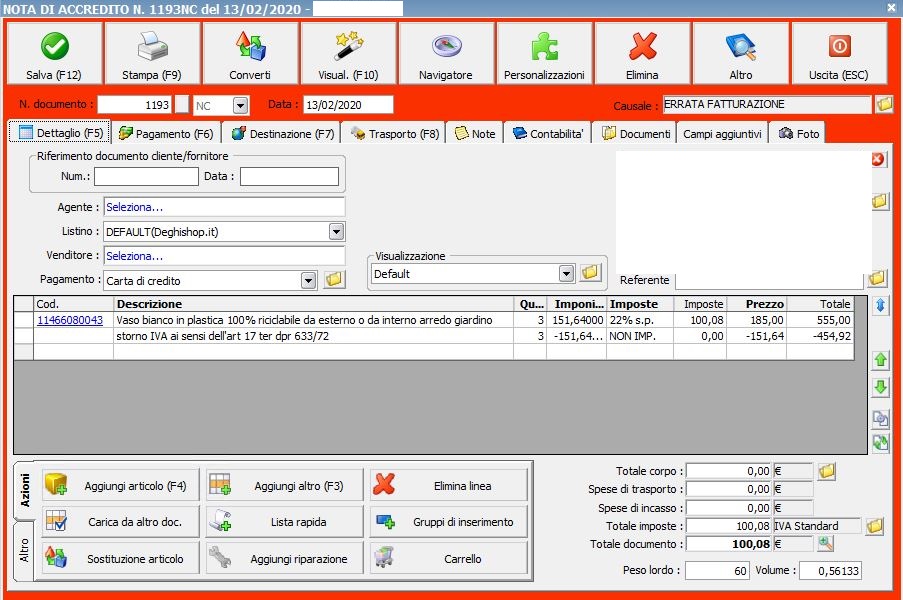Screen dimensions: 903x600
Task: Open the Converti tool
Action: click(250, 54)
